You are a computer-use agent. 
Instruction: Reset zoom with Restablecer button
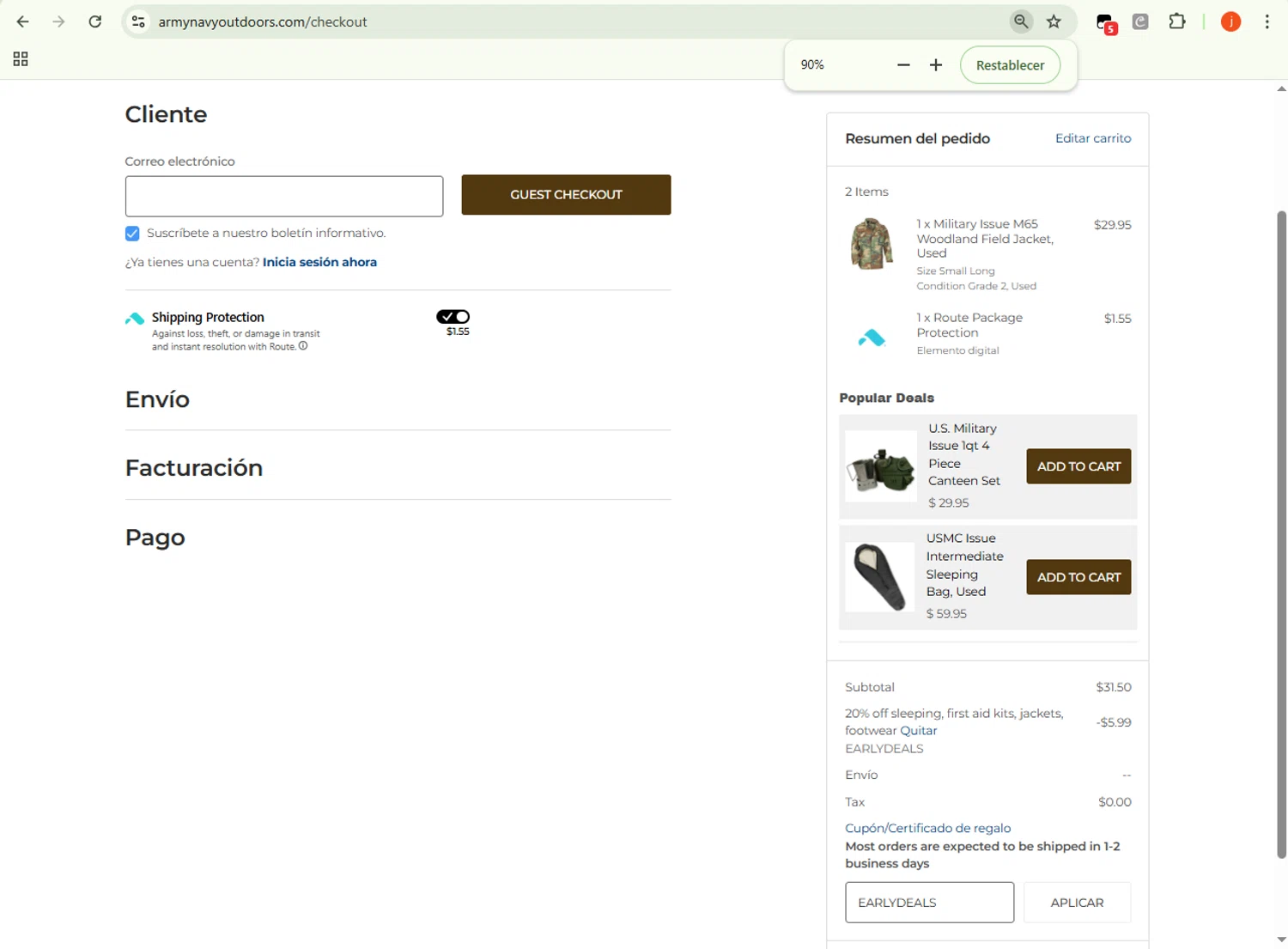1010,65
